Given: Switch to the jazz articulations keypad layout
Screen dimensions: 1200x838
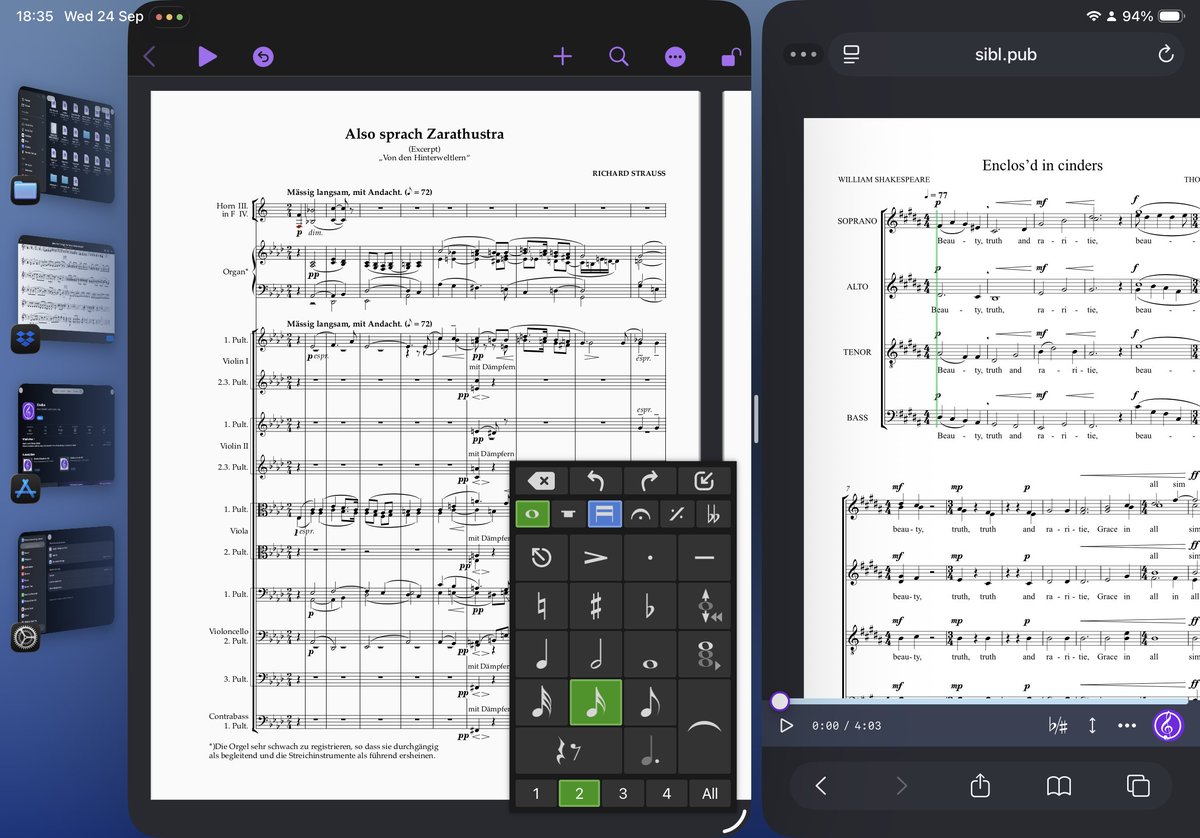Looking at the screenshot, I should tap(676, 514).
